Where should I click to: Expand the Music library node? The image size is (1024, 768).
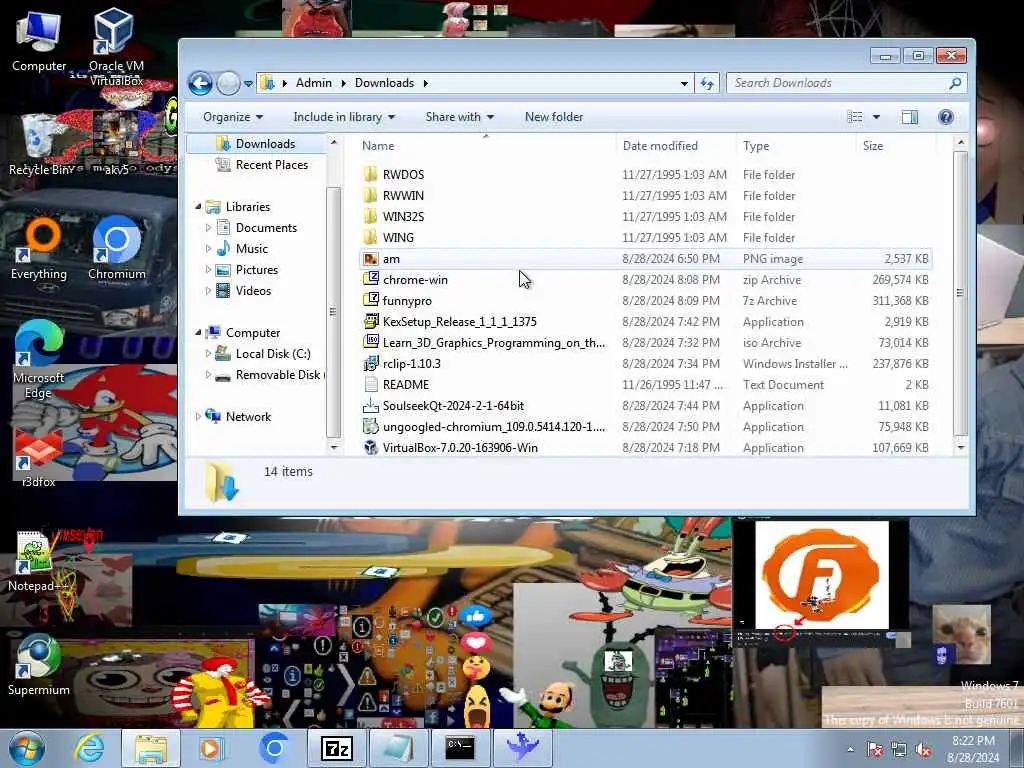[x=208, y=249]
